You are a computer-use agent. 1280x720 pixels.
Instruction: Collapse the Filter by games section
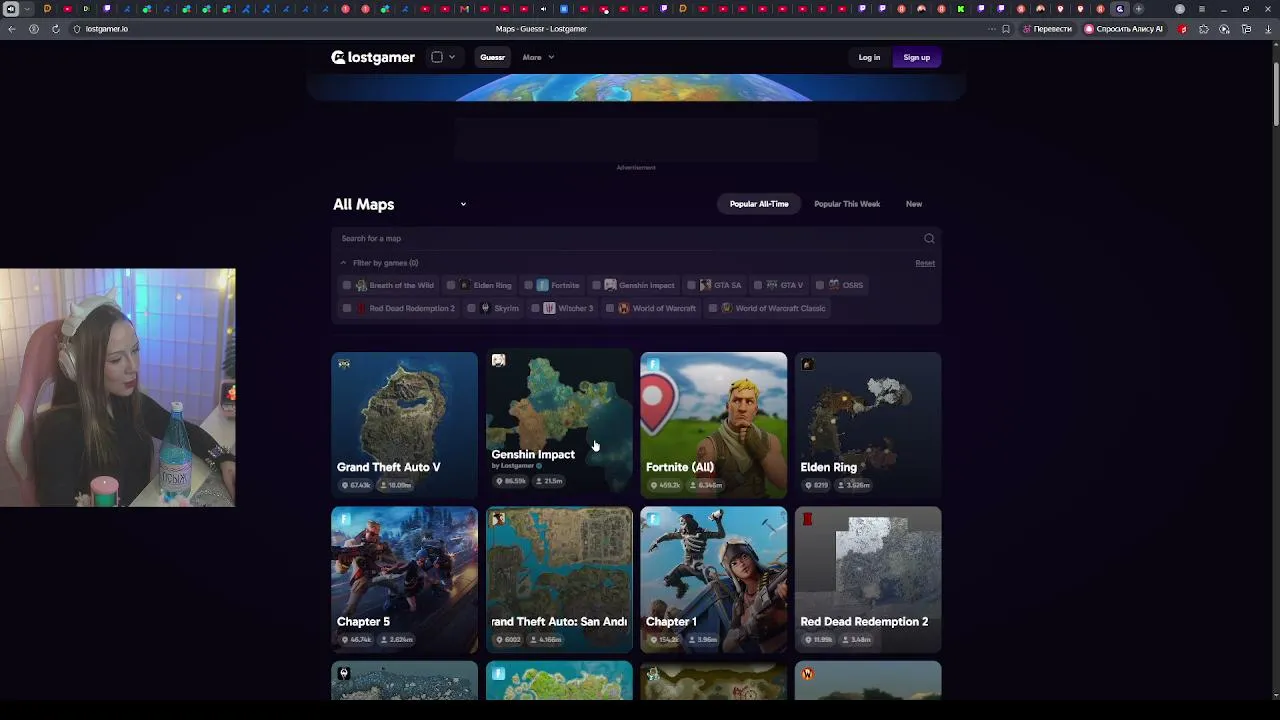[x=380, y=263]
